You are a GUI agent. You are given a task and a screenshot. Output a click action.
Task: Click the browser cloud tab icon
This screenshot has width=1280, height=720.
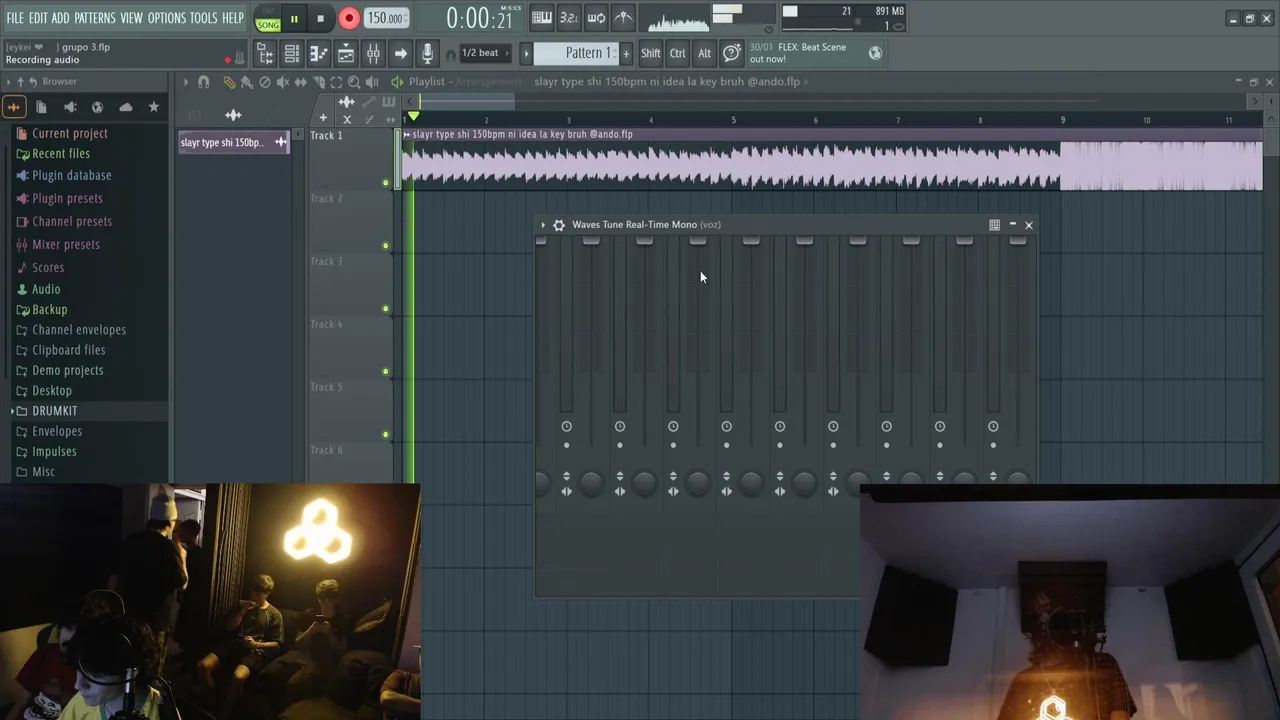pyautogui.click(x=125, y=107)
